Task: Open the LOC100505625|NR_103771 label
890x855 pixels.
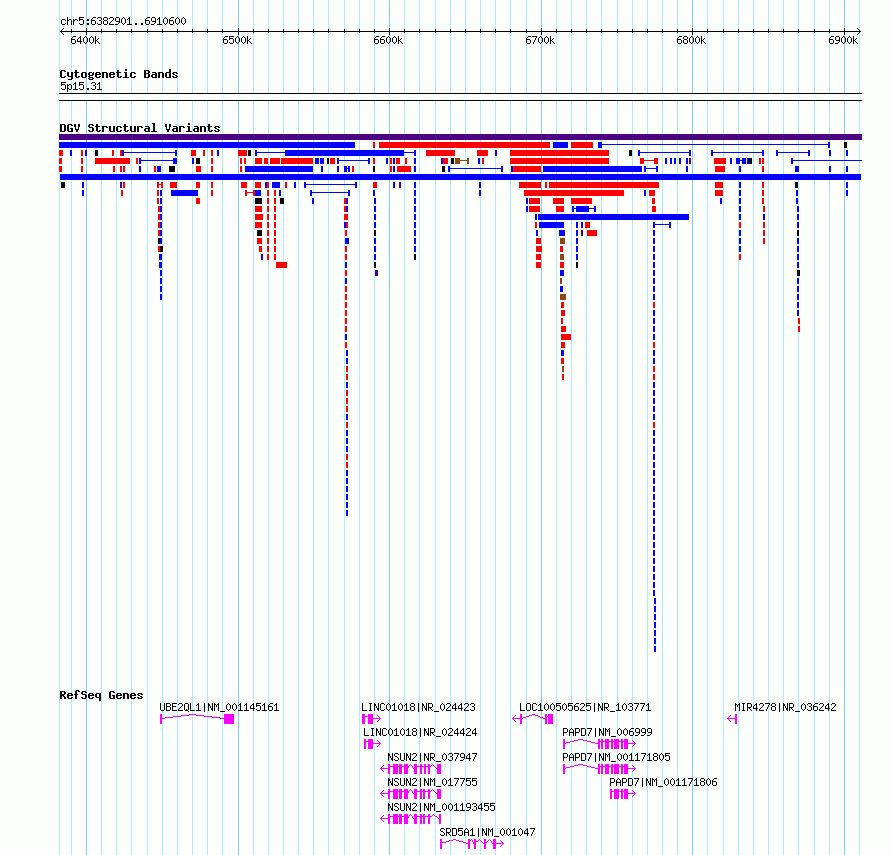Action: tap(585, 707)
